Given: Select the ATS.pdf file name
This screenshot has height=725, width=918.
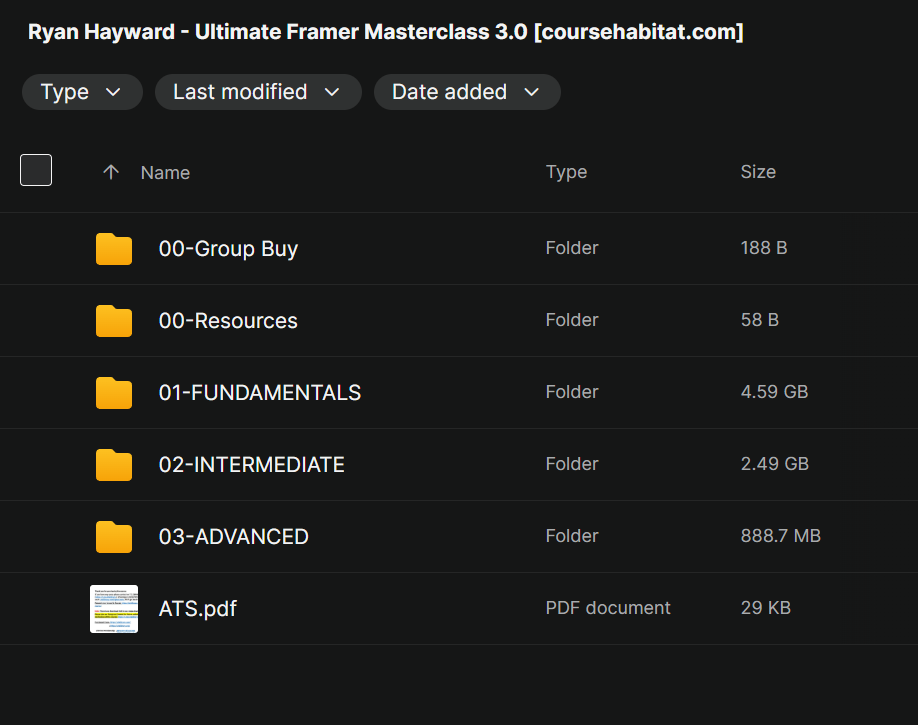Looking at the screenshot, I should 198,609.
